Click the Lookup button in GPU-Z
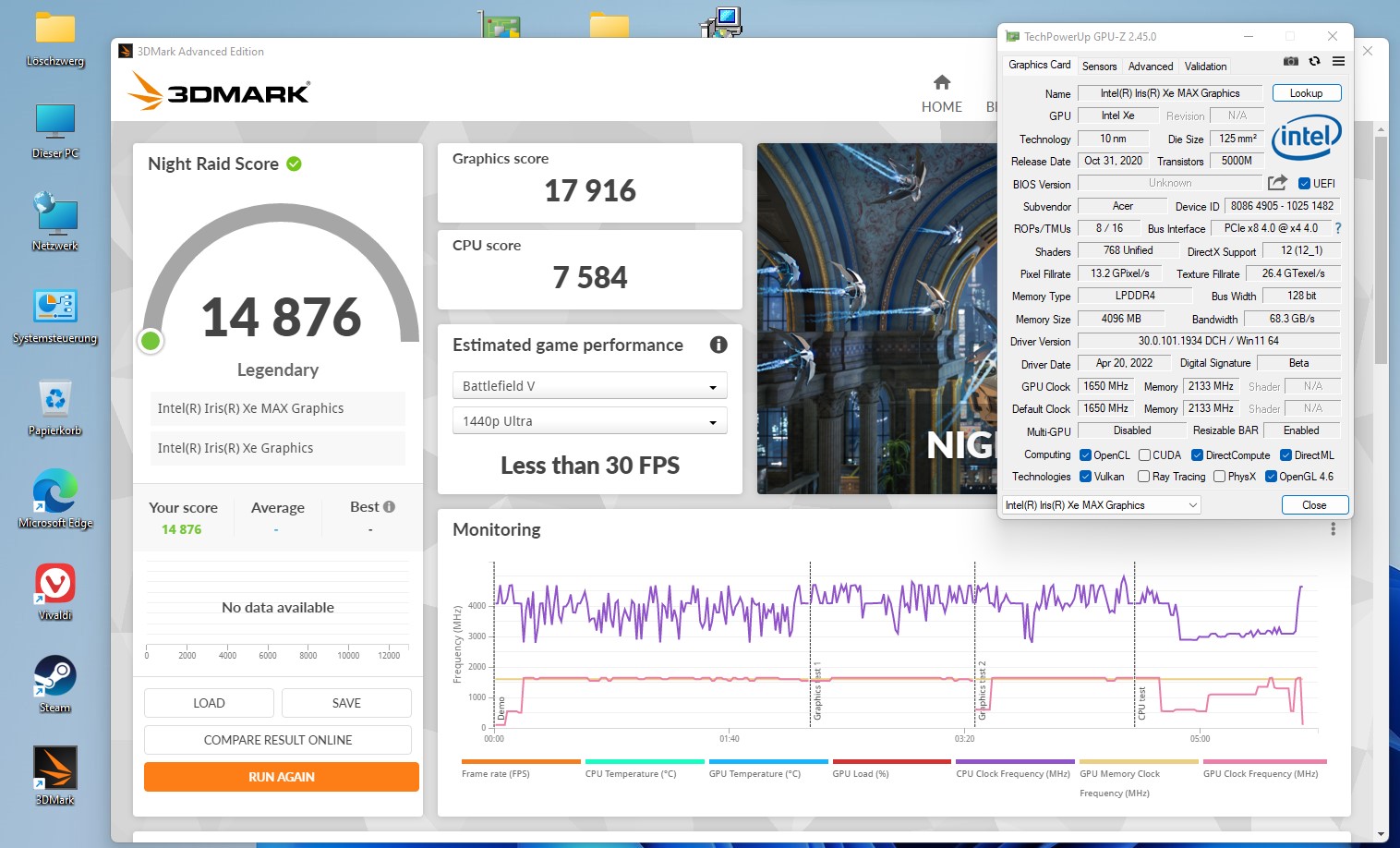The width and height of the screenshot is (1400, 848). pos(1306,93)
